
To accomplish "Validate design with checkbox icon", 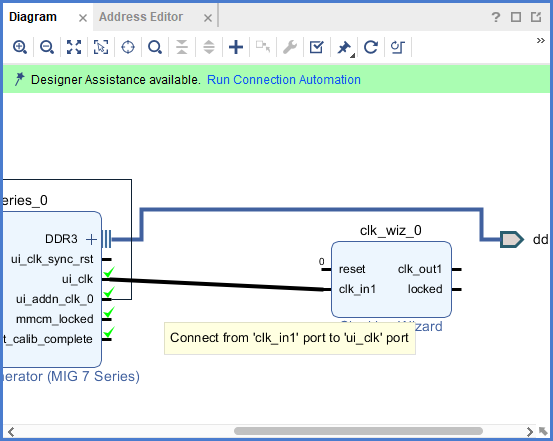I will (316, 47).
